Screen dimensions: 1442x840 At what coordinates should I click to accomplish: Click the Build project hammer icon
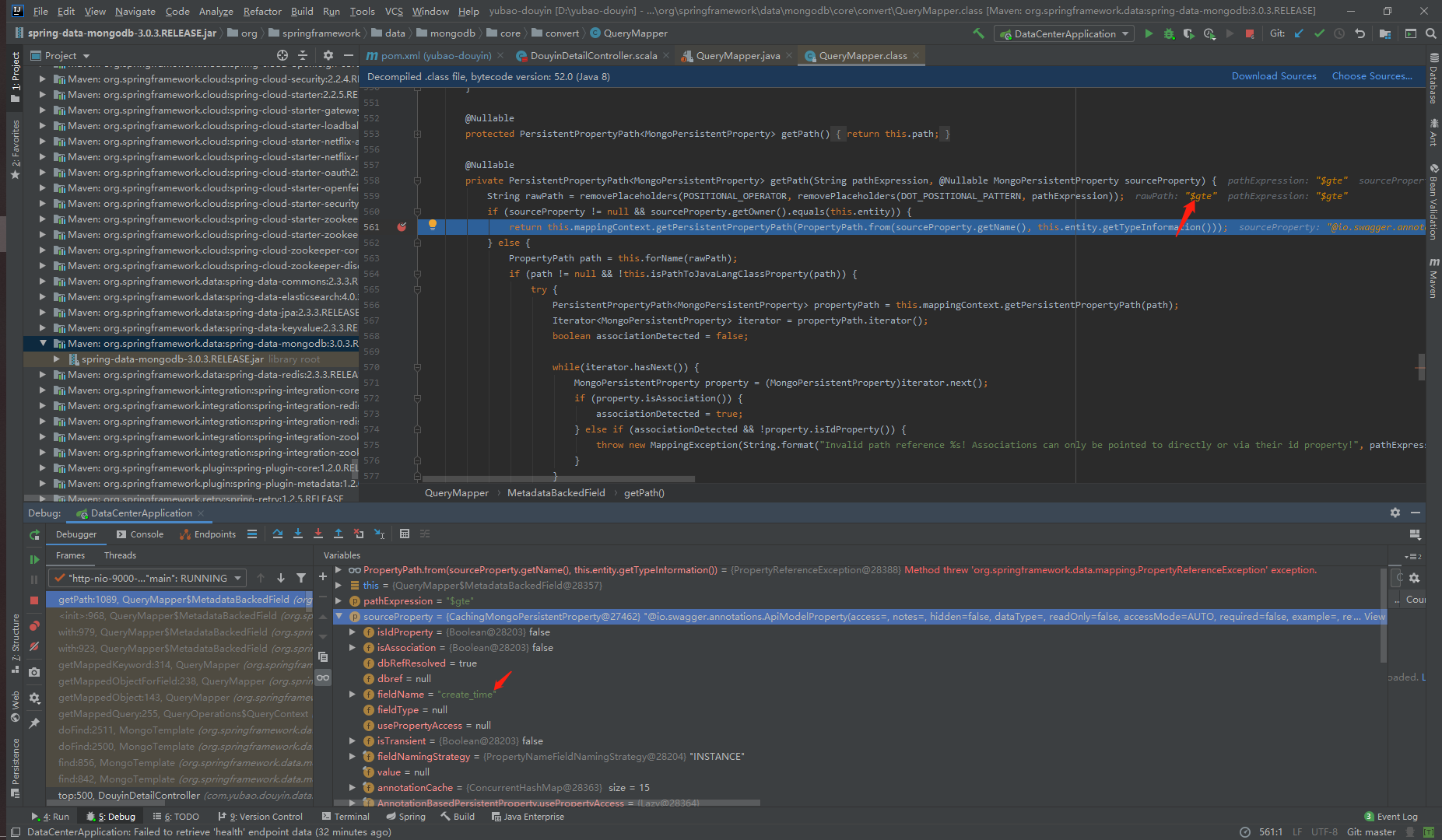(x=979, y=33)
